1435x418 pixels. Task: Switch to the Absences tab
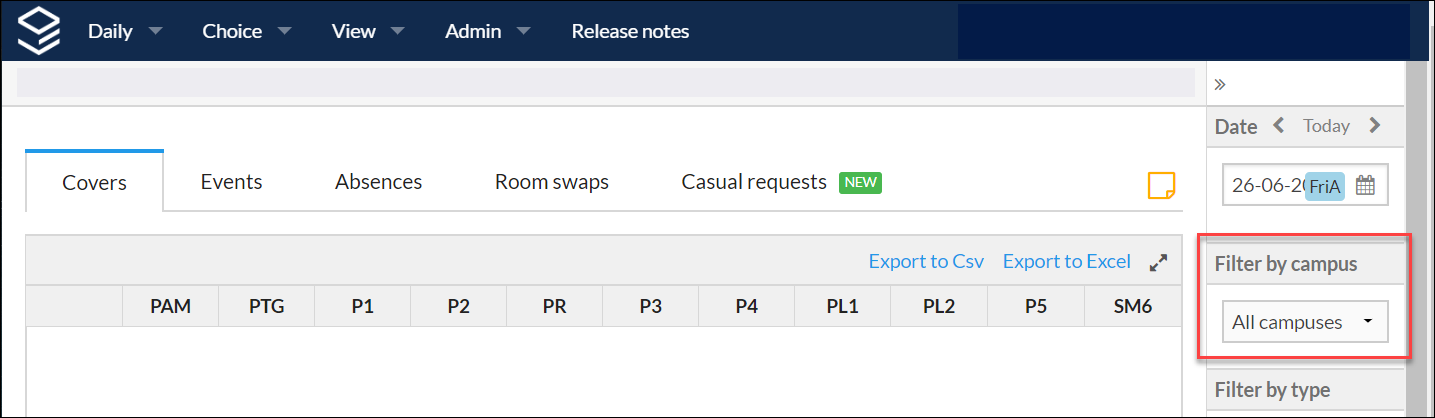point(378,182)
